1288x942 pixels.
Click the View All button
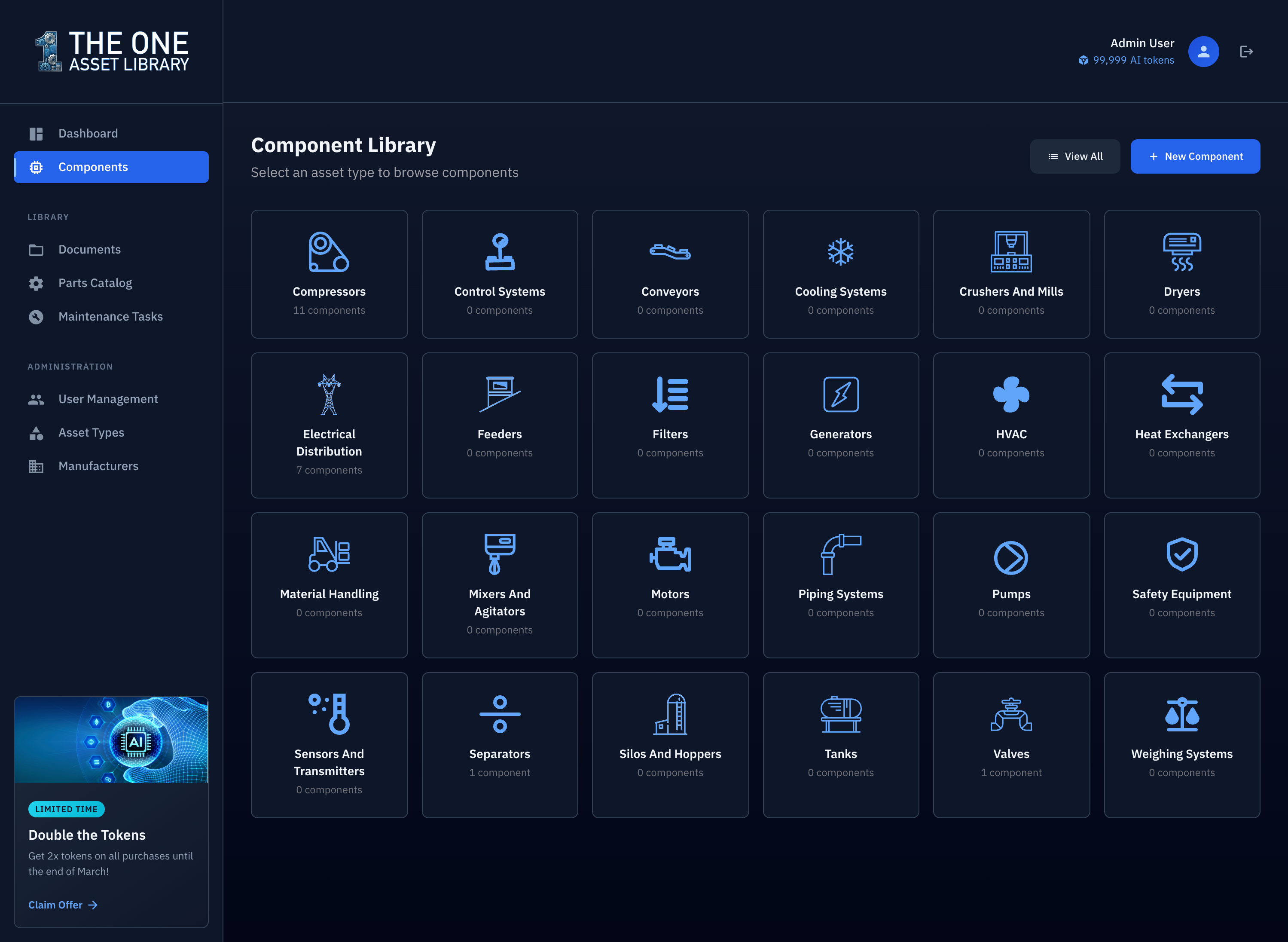click(1075, 156)
